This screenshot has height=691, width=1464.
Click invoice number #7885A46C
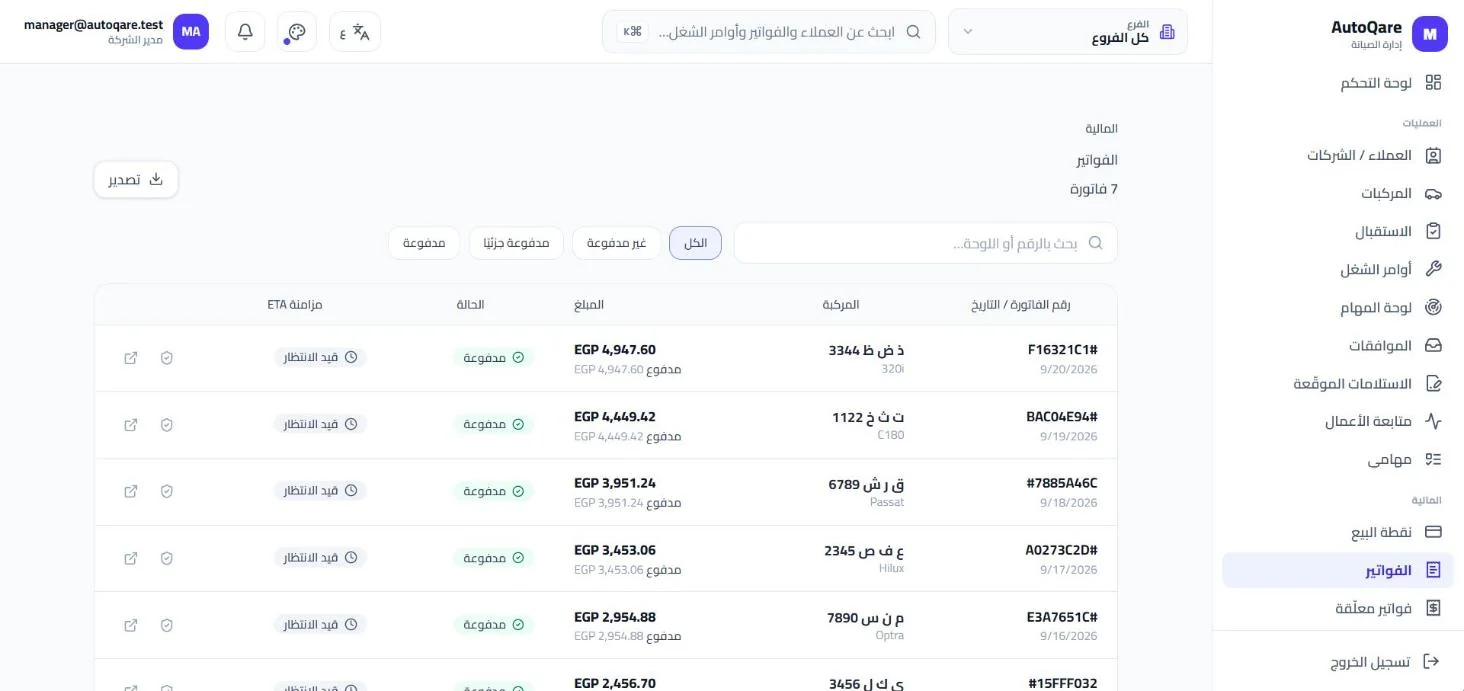coord(1062,483)
